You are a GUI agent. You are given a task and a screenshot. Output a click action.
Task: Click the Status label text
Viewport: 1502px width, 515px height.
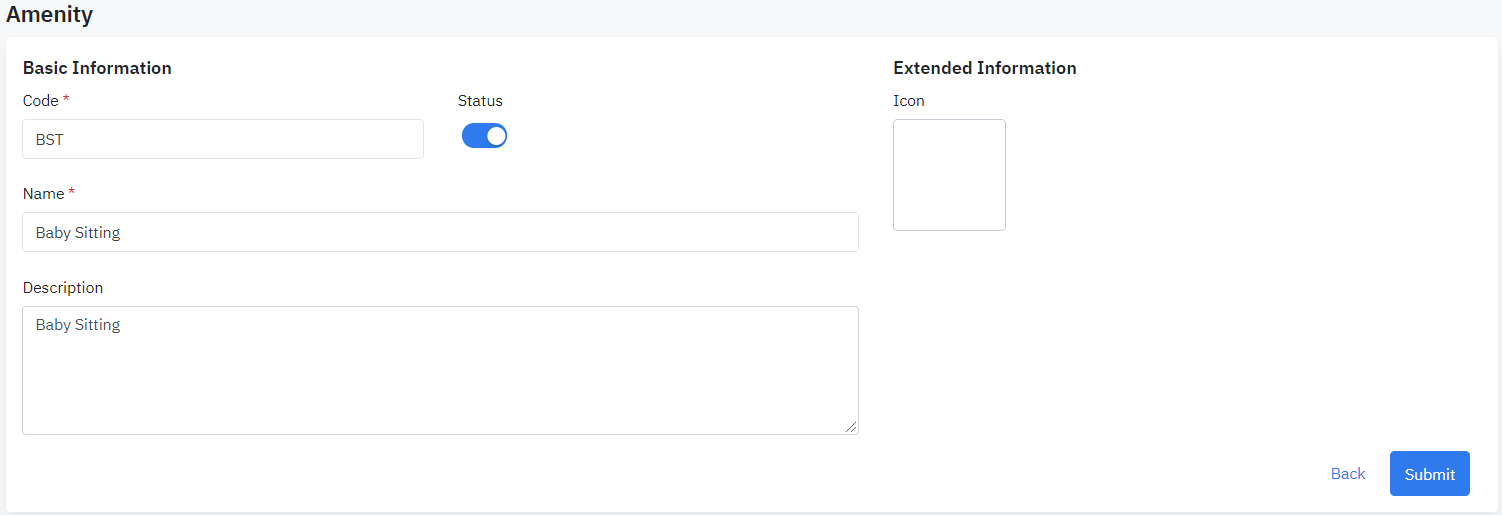coord(480,101)
